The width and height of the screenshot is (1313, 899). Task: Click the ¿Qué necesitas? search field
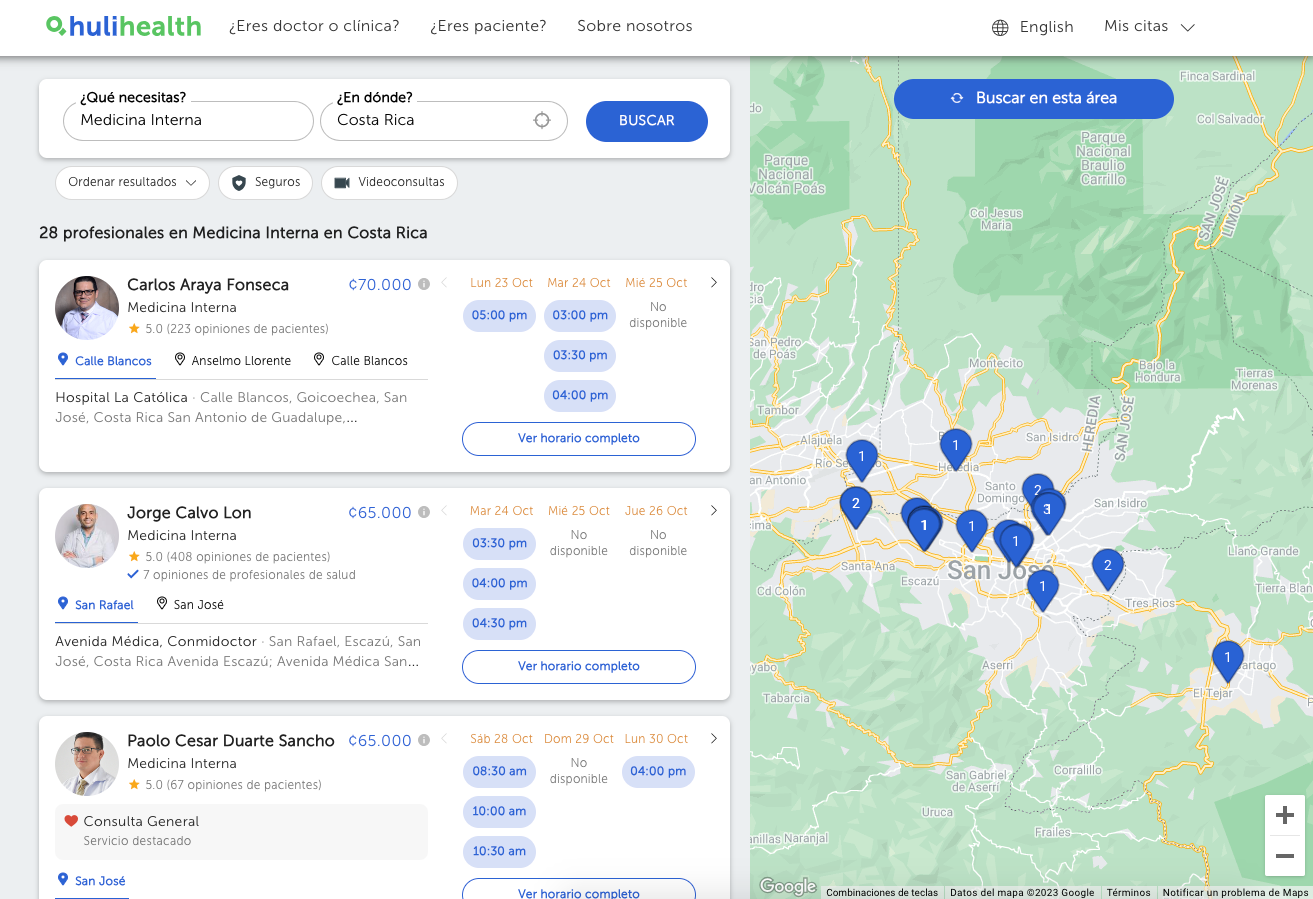coord(188,121)
